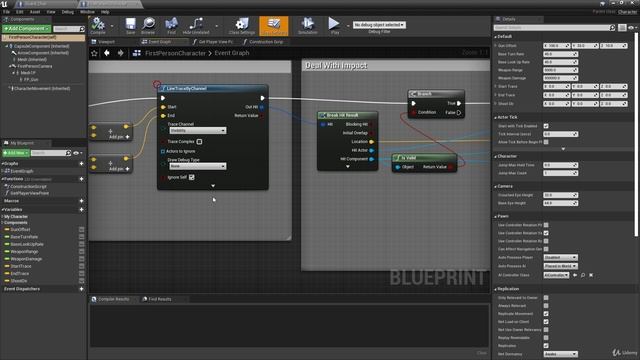
Task: Toggle Replicate Movement checkbox
Action: [546, 314]
